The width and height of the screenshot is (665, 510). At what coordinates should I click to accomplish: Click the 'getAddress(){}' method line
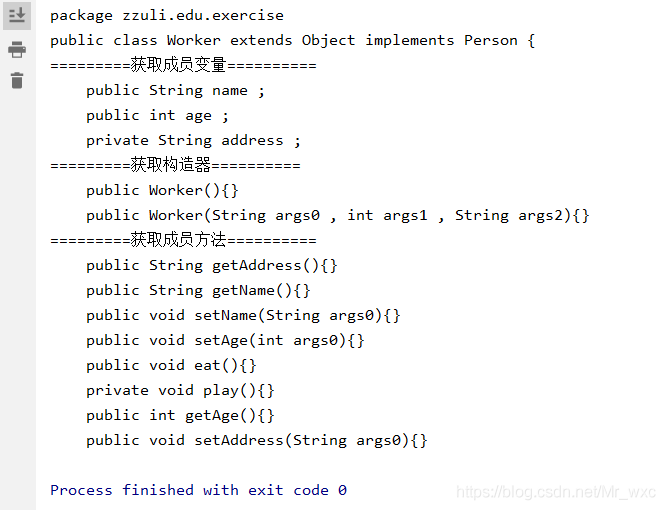pyautogui.click(x=212, y=266)
